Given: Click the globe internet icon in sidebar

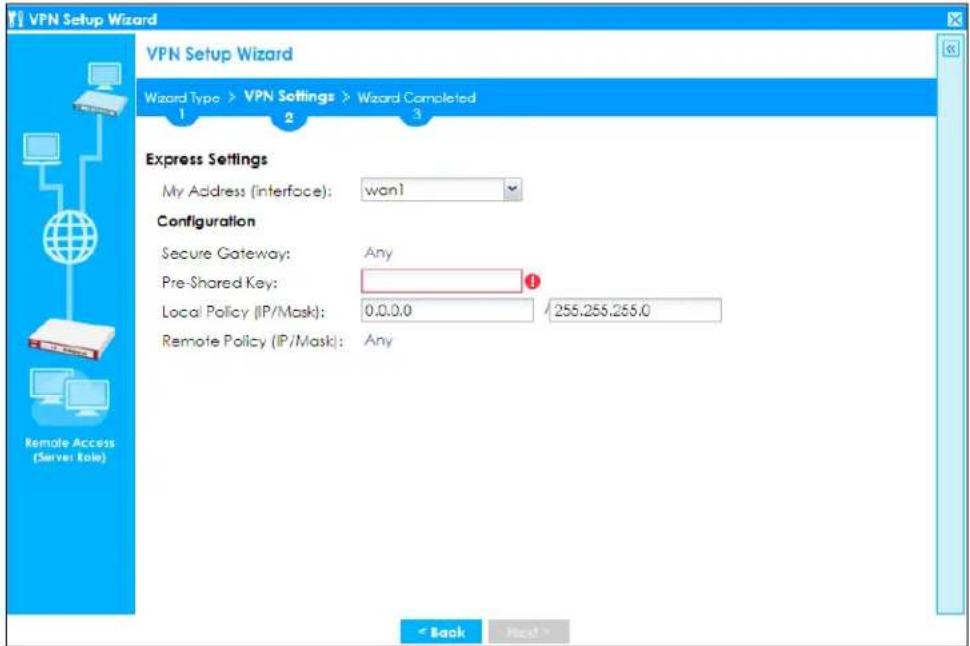Looking at the screenshot, I should point(70,237).
